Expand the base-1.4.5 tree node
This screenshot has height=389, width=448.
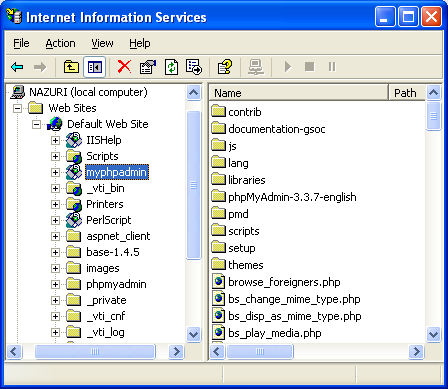click(55, 252)
